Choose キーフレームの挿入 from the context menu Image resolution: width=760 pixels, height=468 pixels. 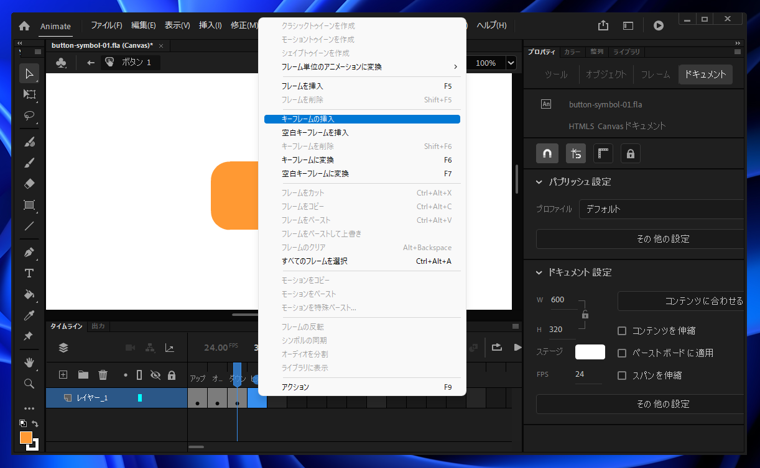(x=362, y=119)
